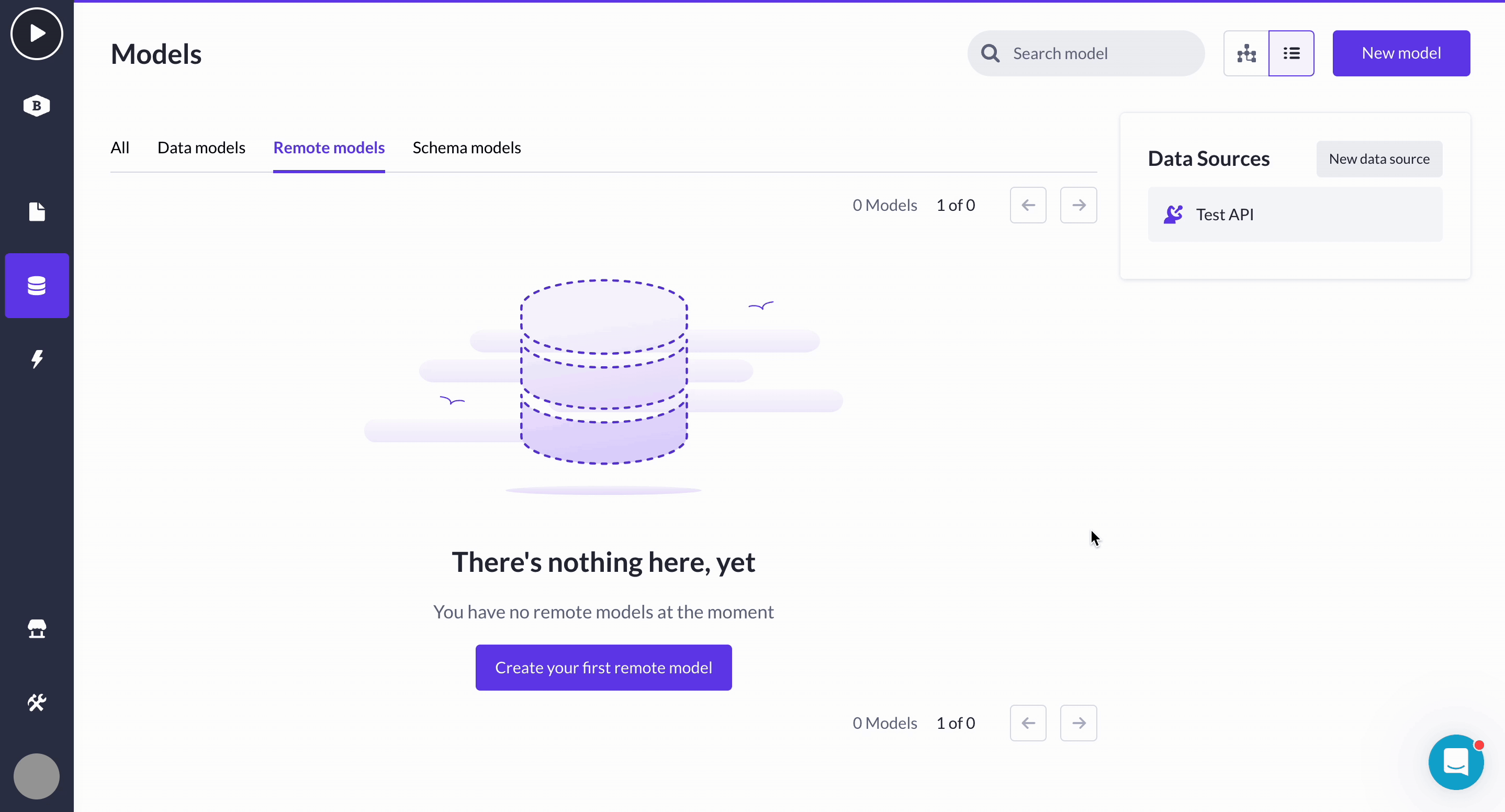Switch to the list view

(1291, 53)
